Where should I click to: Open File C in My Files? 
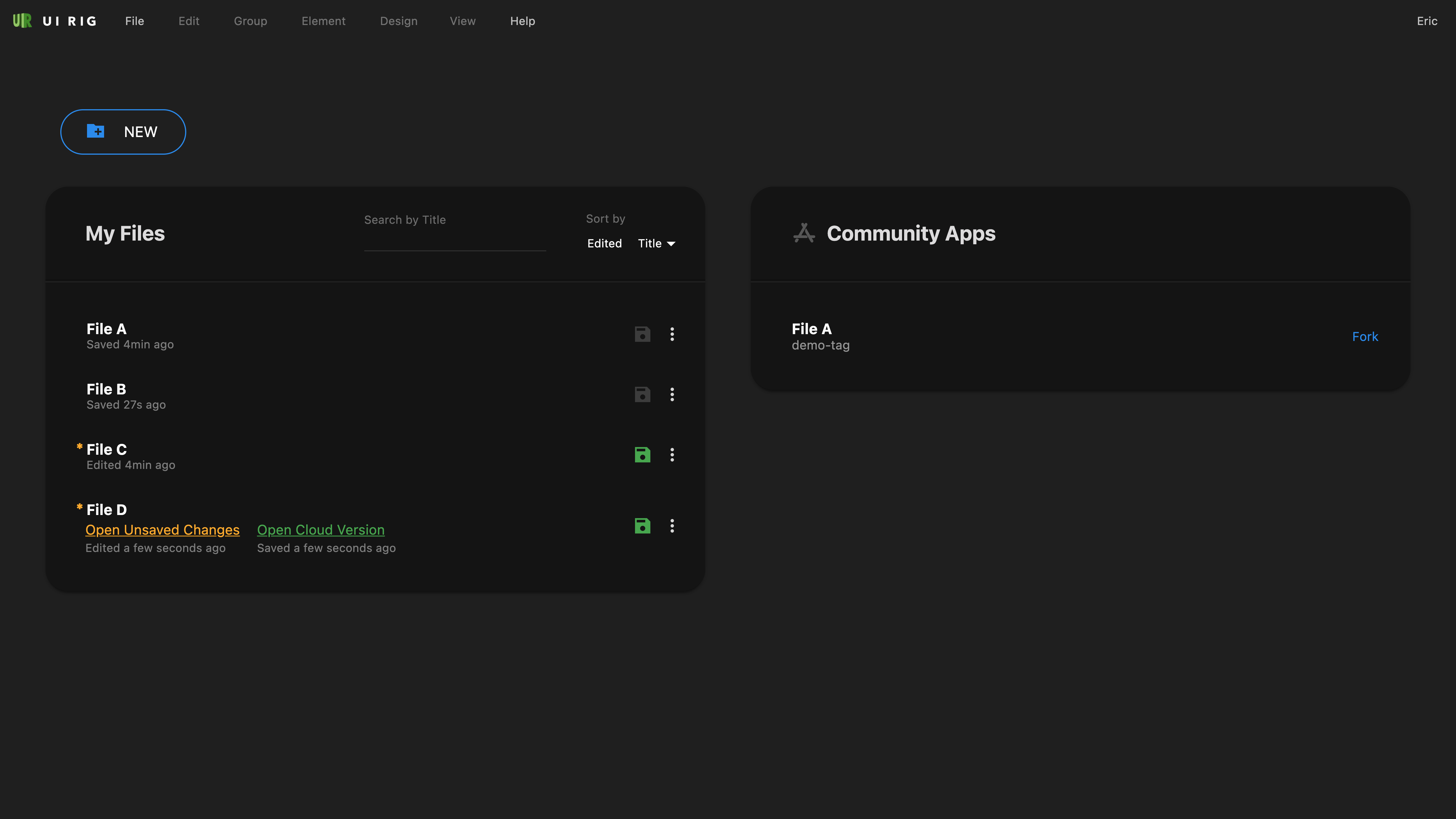point(106,449)
